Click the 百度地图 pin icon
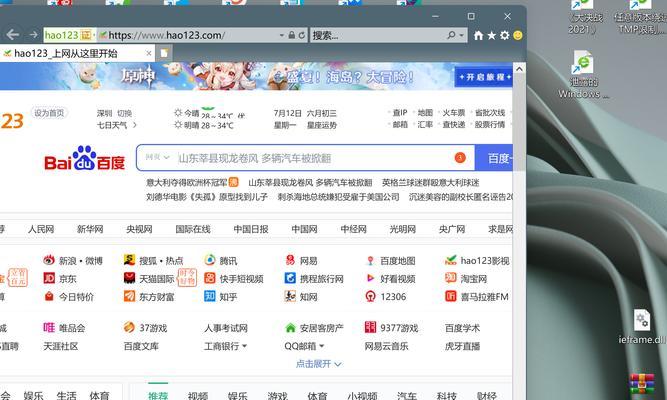The width and height of the screenshot is (667, 400). click(x=370, y=260)
